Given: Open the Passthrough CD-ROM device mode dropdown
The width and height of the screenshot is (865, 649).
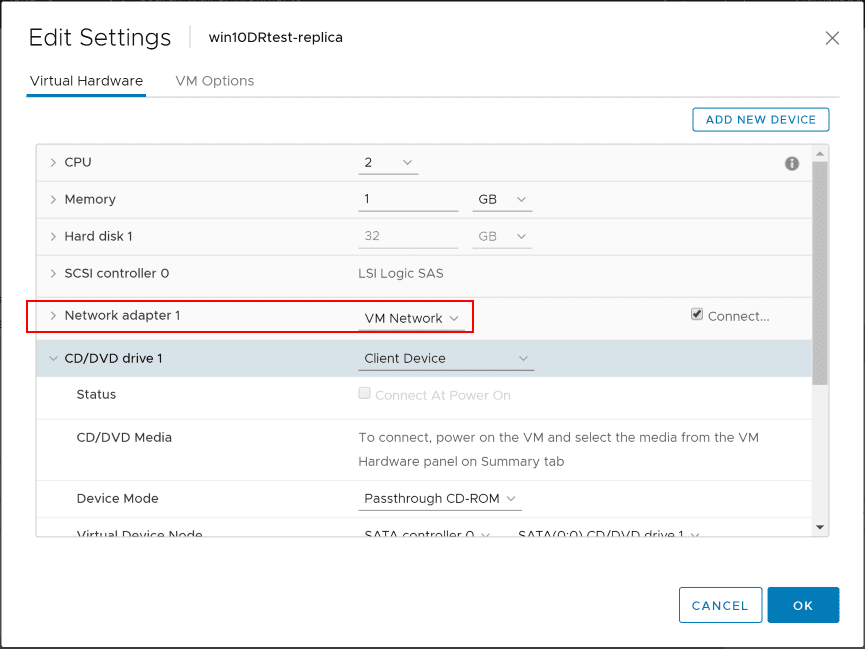Looking at the screenshot, I should pyautogui.click(x=440, y=498).
